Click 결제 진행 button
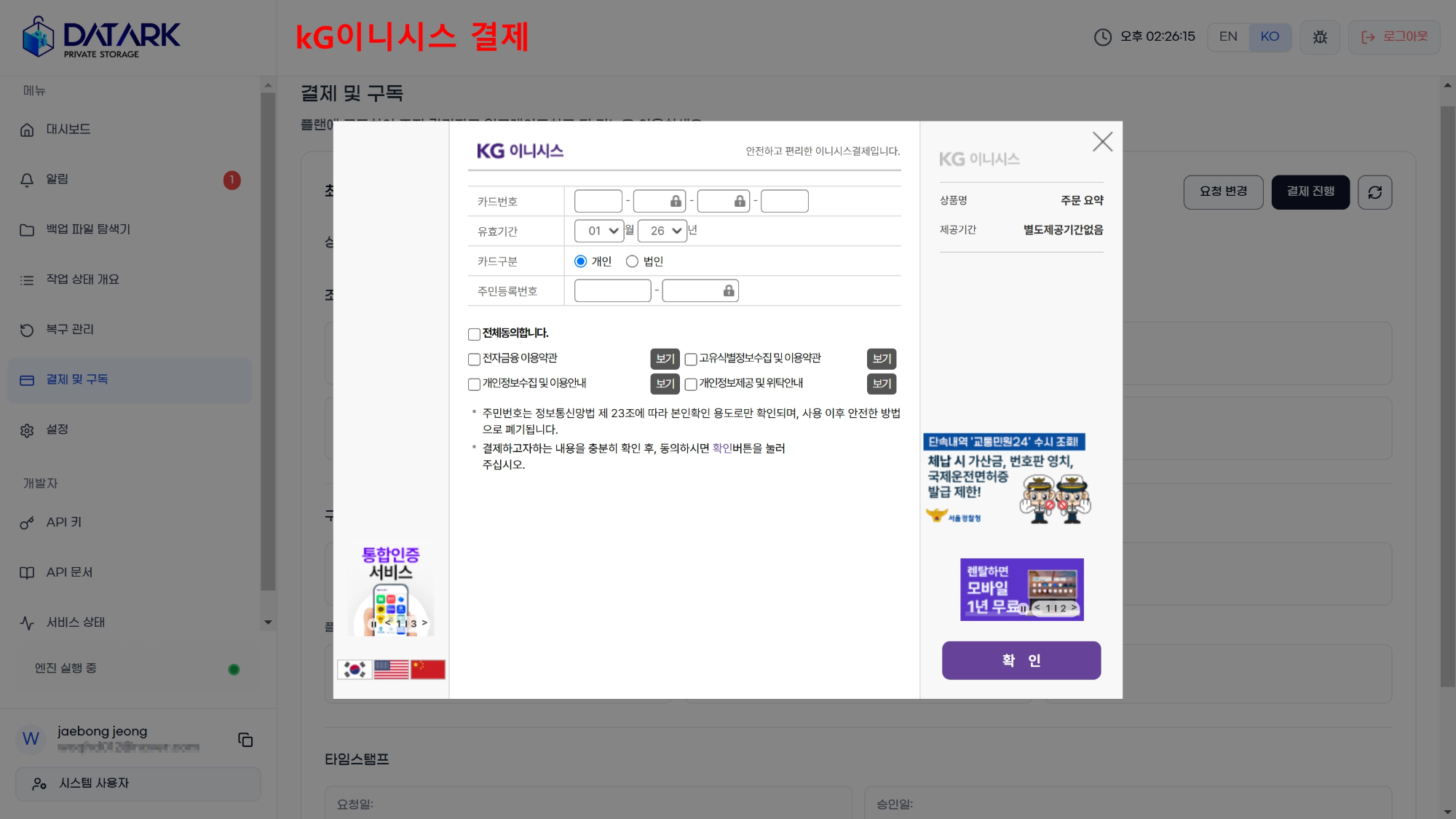The image size is (1456, 819). tap(1310, 192)
